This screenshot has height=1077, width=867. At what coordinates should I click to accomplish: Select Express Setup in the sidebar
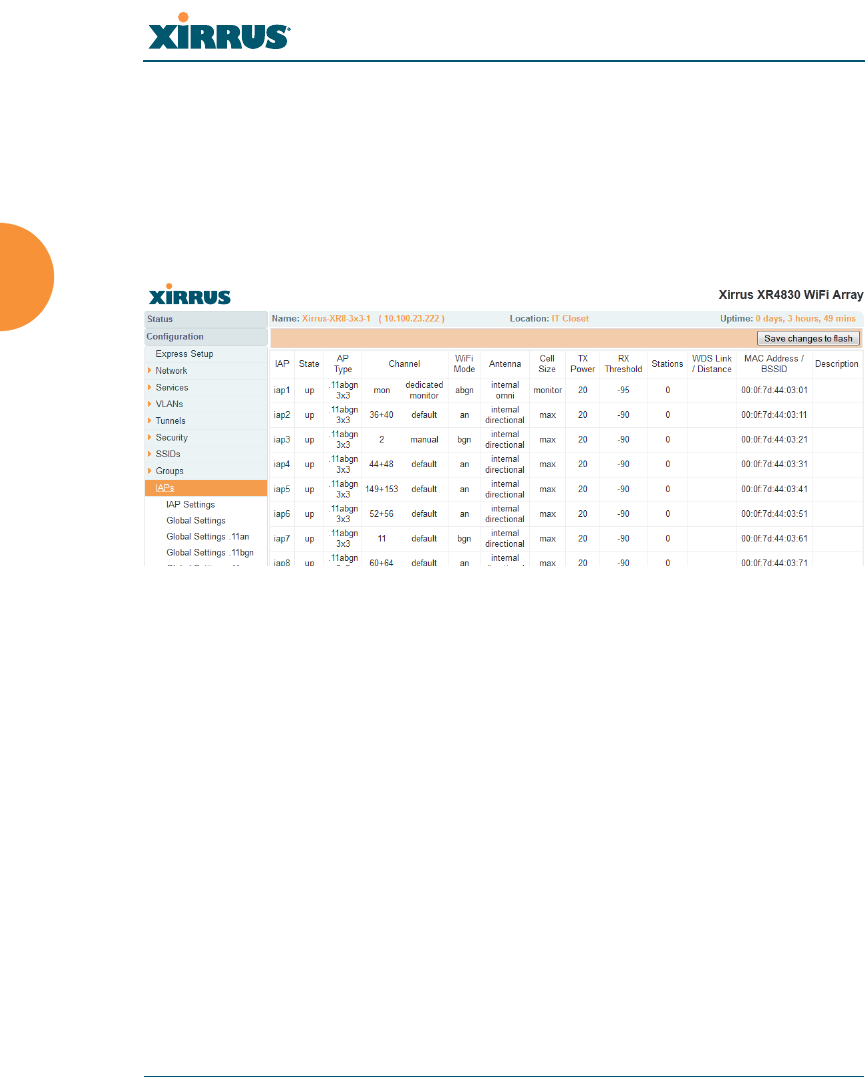pos(184,354)
